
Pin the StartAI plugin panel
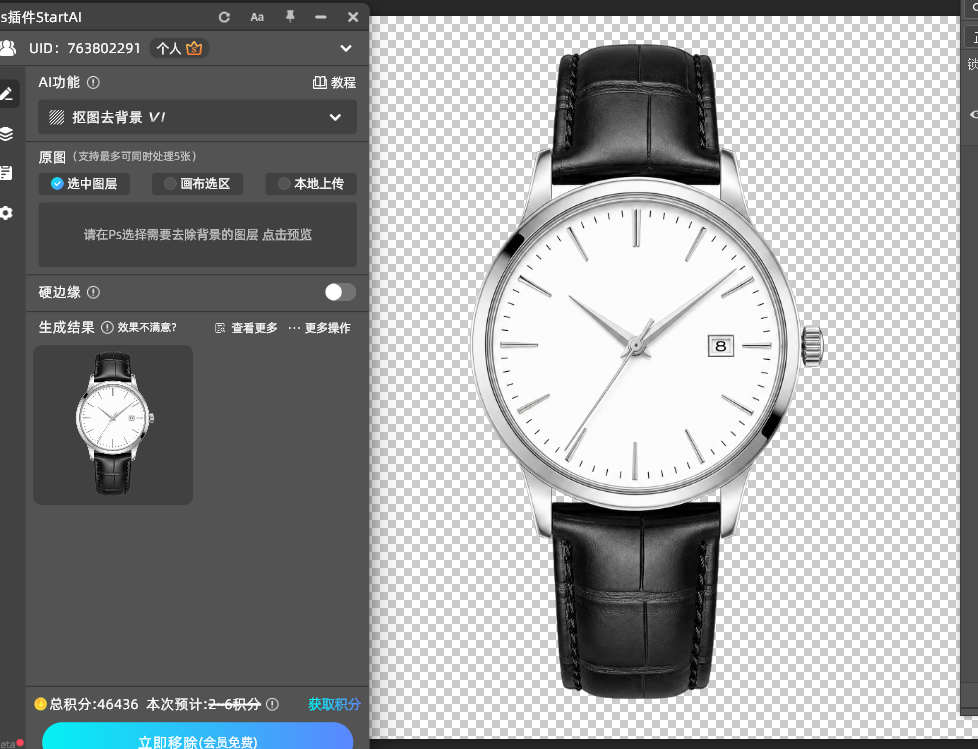click(x=290, y=17)
